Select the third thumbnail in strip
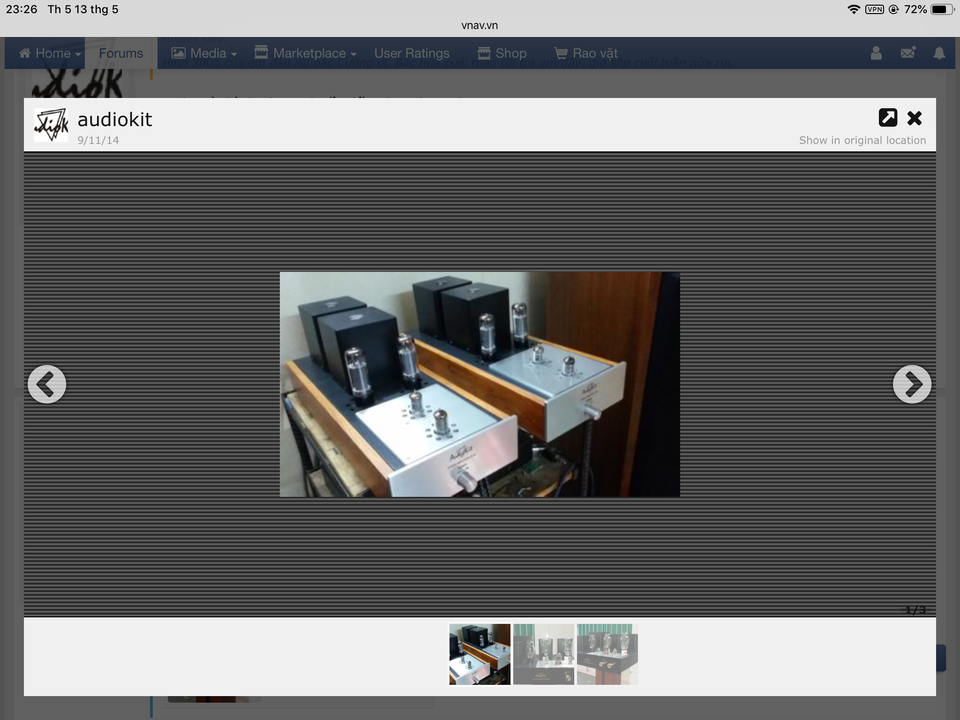The height and width of the screenshot is (720, 960). [x=607, y=654]
